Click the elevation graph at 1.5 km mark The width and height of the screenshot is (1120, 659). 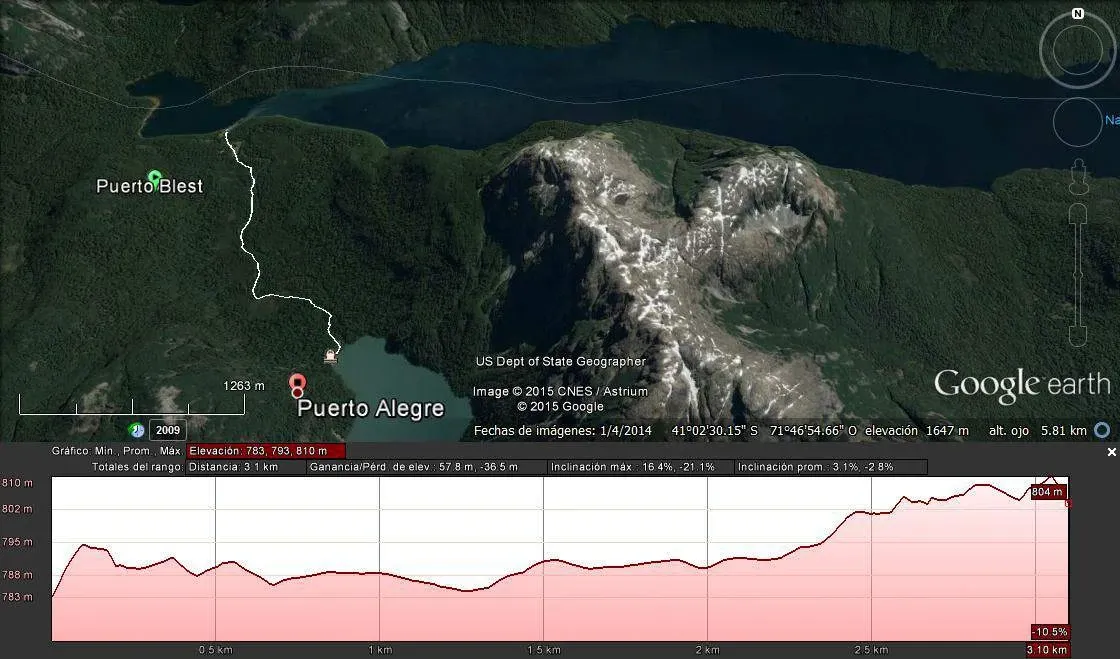543,560
